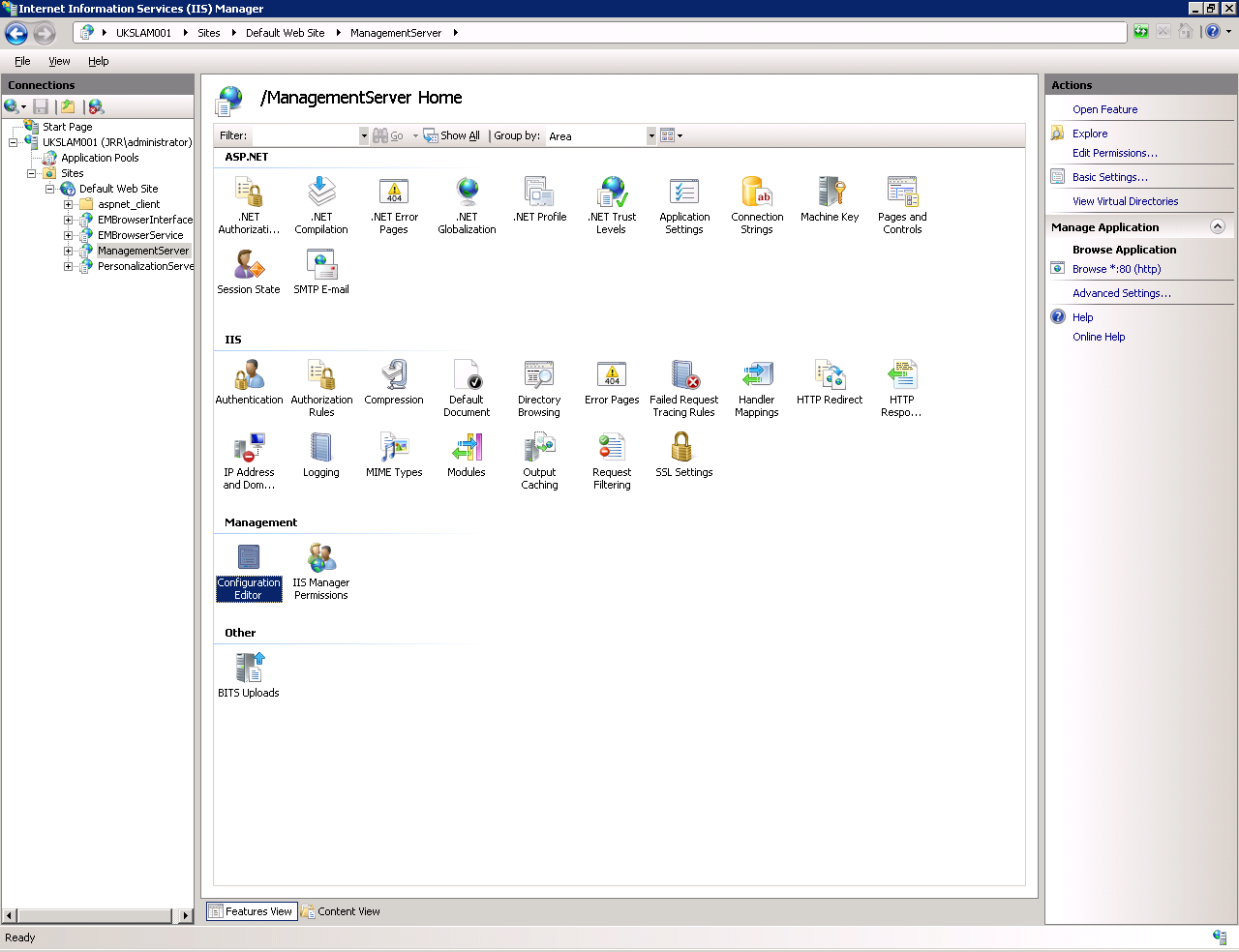Open Failed Request Tracing Rules
This screenshot has height=952, width=1239.
click(684, 388)
